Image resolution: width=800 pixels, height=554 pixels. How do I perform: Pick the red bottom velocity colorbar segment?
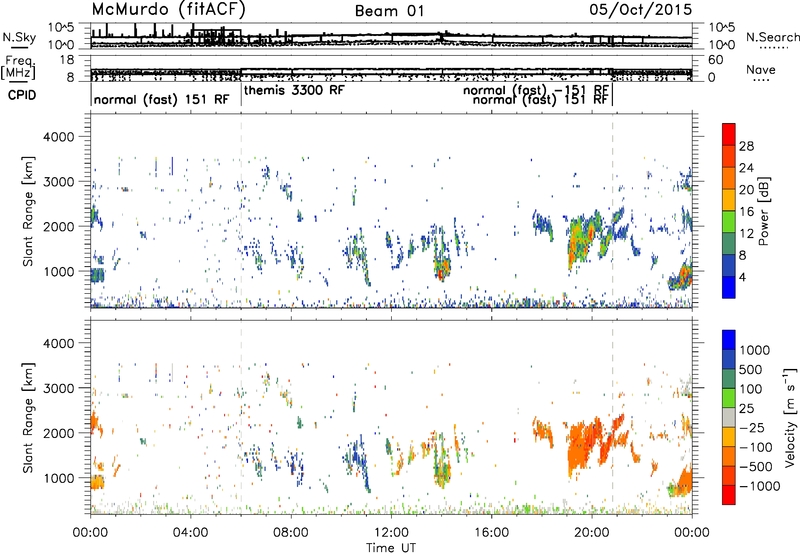pos(729,495)
